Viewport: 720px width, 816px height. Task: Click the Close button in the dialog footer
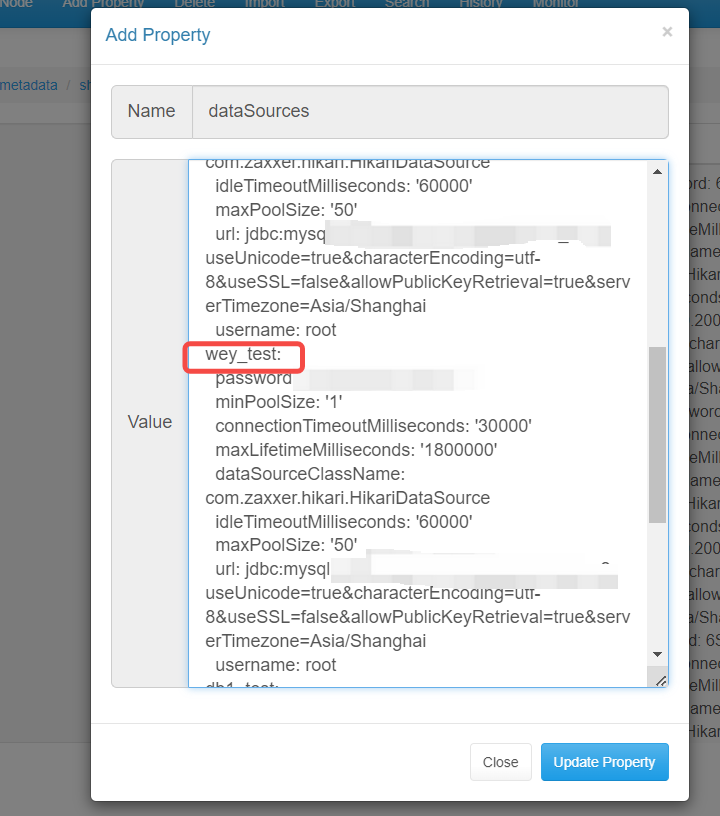pyautogui.click(x=500, y=762)
